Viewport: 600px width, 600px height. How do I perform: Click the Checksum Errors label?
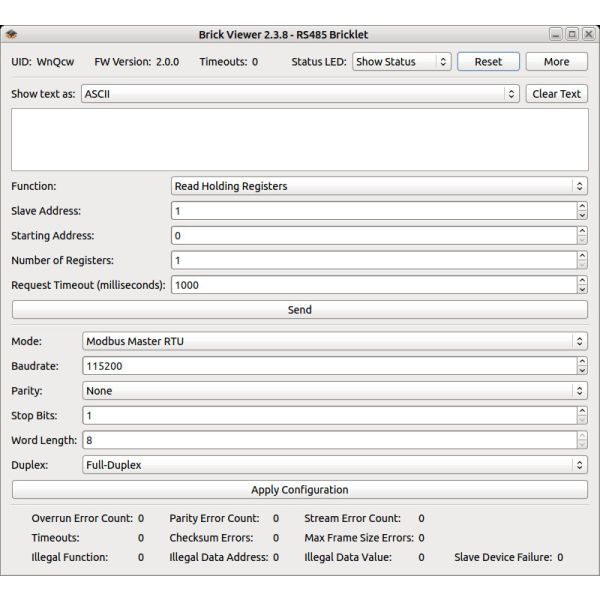point(211,538)
